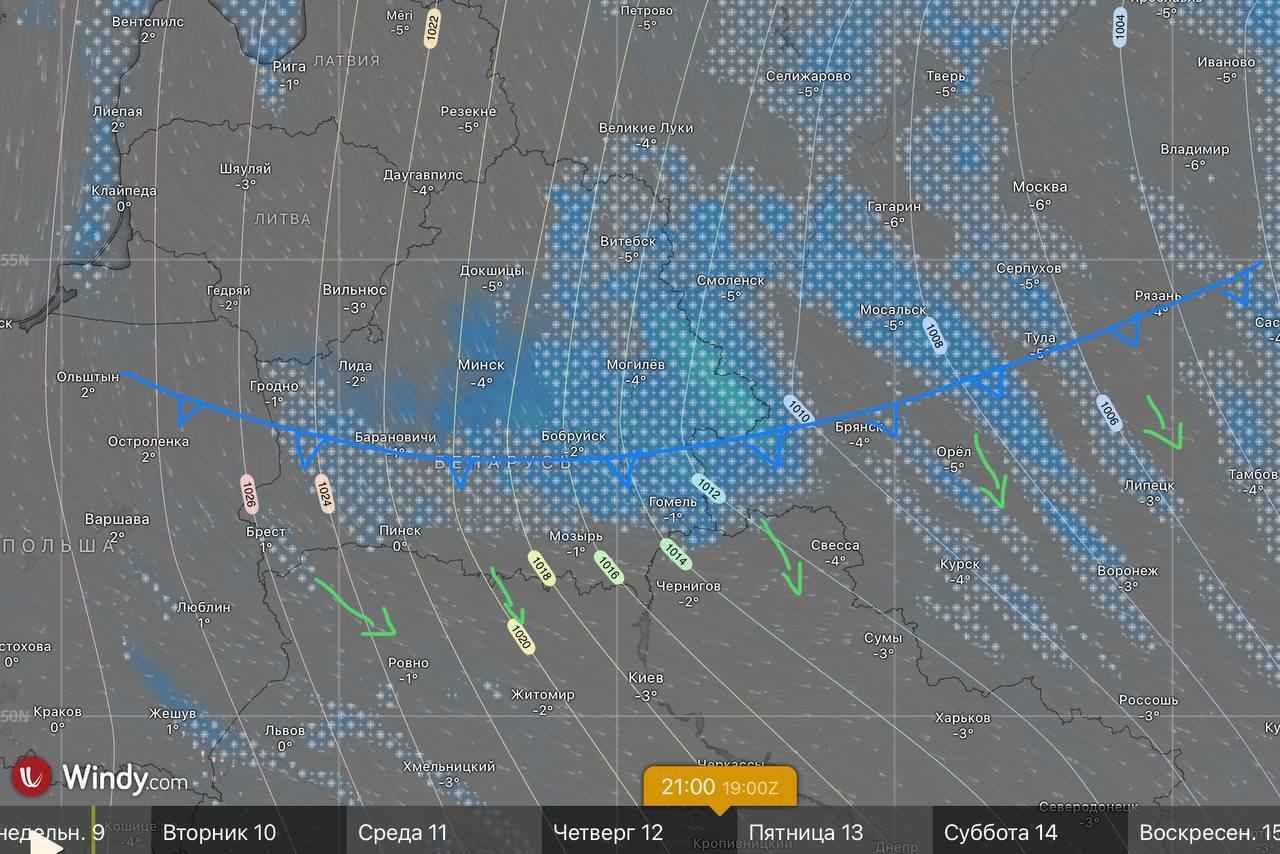This screenshot has width=1280, height=854.
Task: Open the forecast for Харьков
Action: pyautogui.click(x=962, y=718)
